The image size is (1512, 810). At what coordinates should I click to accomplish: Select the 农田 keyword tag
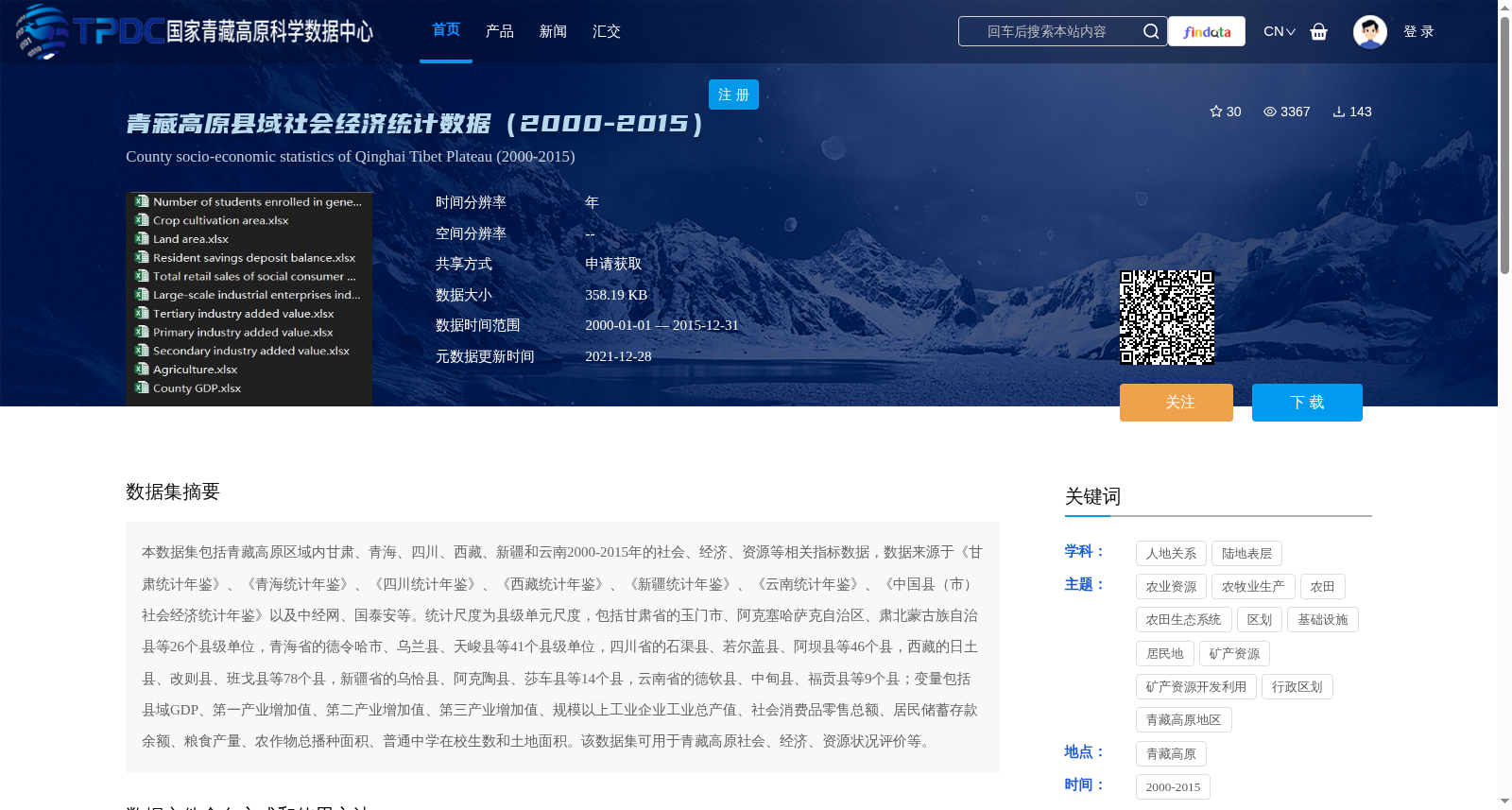click(x=1322, y=587)
